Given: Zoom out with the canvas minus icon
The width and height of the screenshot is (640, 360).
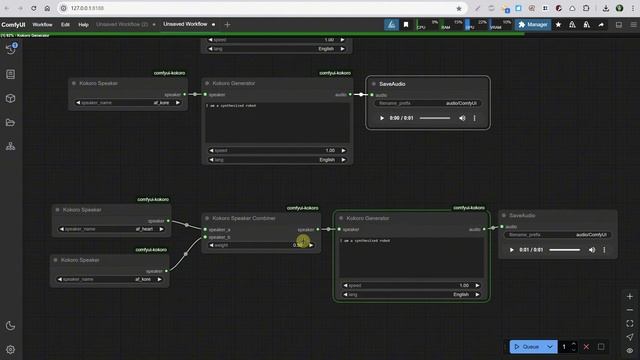Looking at the screenshot, I should (x=630, y=310).
